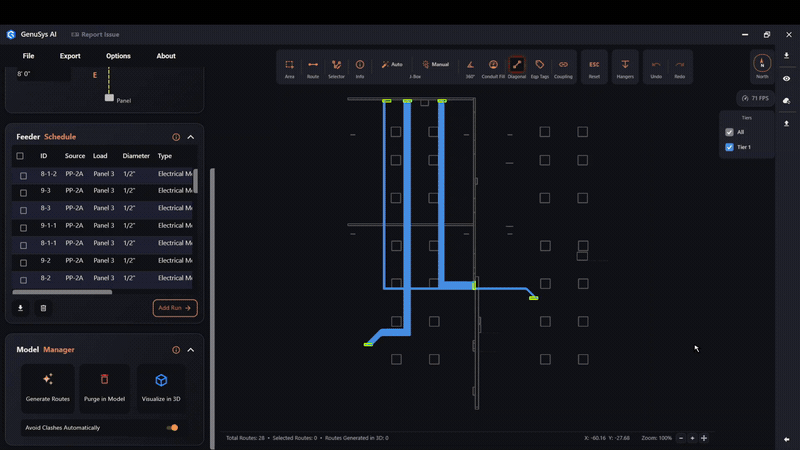Open the File menu
800x450 pixels.
[29, 56]
